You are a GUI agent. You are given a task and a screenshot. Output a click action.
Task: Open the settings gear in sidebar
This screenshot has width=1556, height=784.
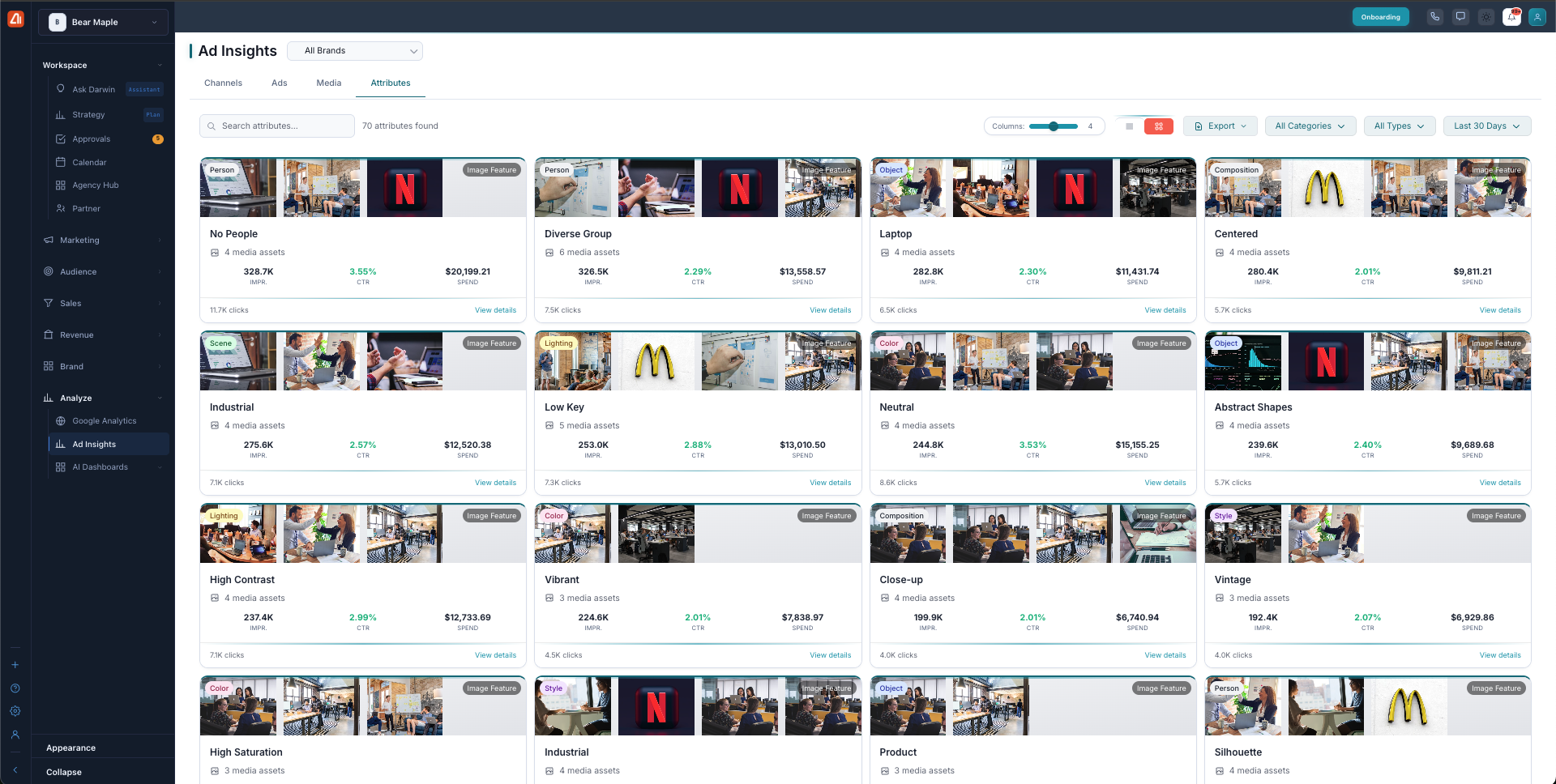(15, 711)
